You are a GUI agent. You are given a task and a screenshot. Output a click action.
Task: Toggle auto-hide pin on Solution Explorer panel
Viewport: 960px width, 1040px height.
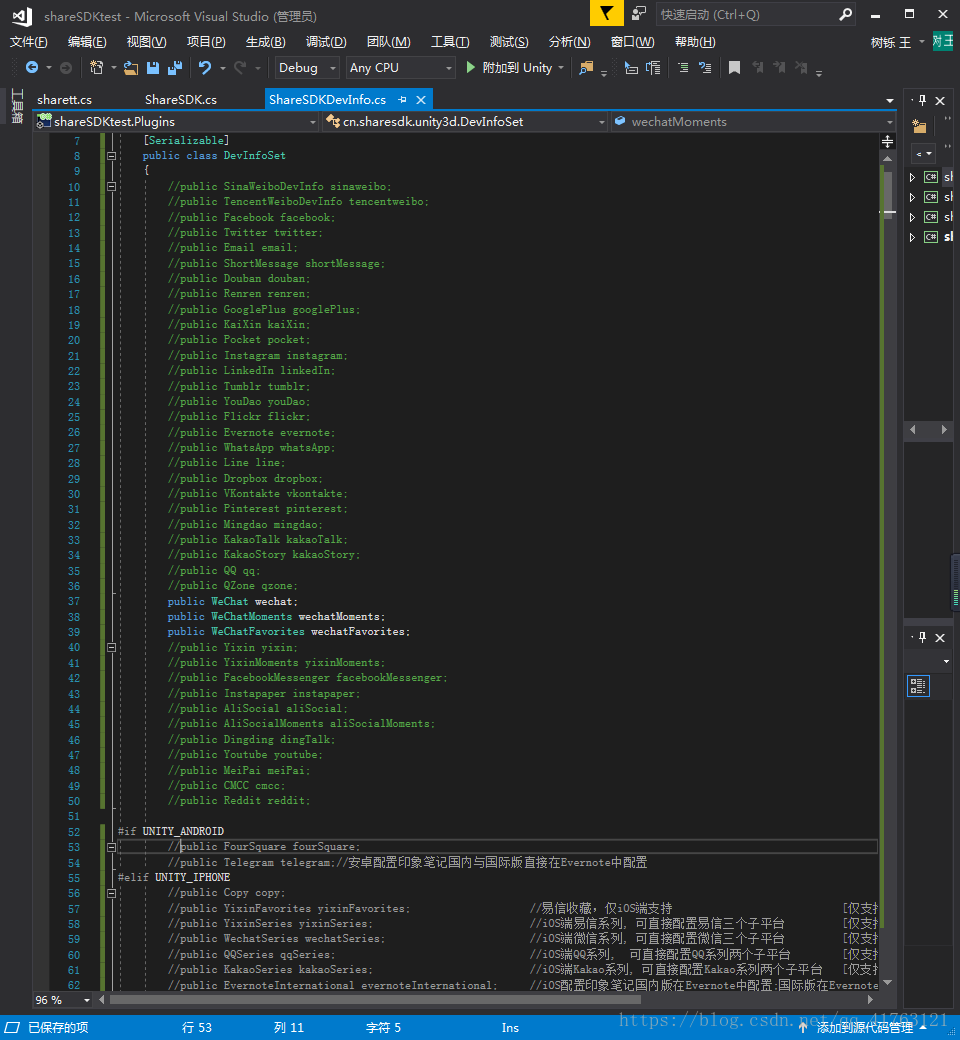922,100
